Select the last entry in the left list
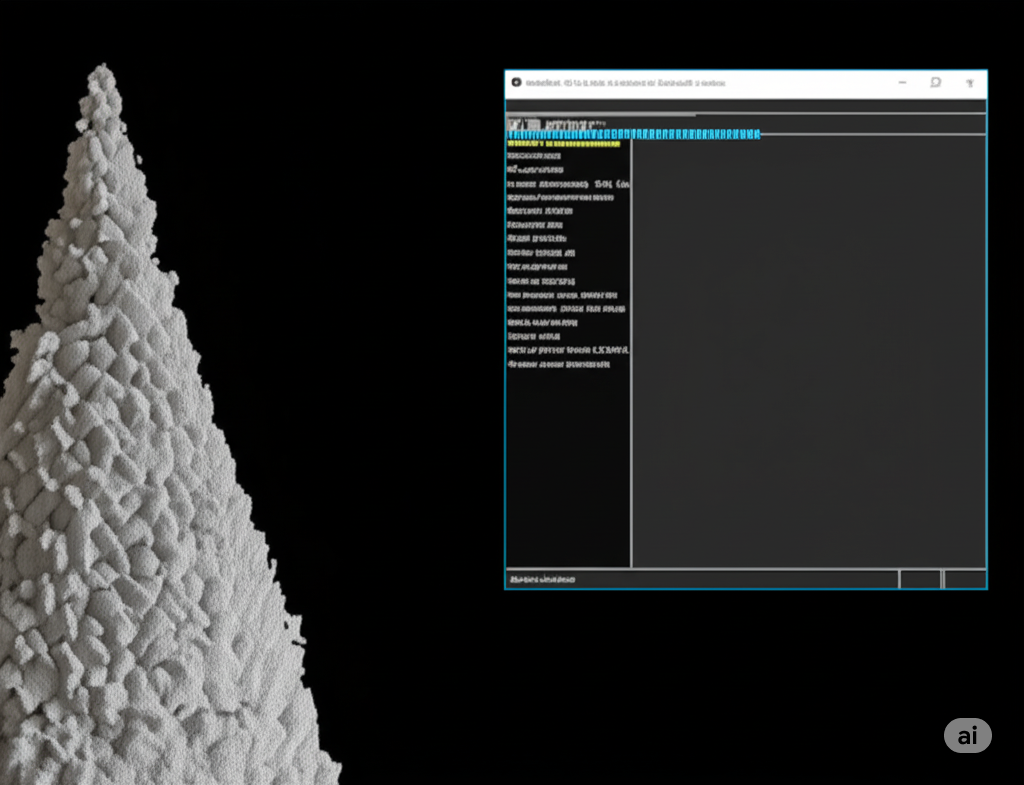Viewport: 1024px width, 785px height. [x=558, y=364]
